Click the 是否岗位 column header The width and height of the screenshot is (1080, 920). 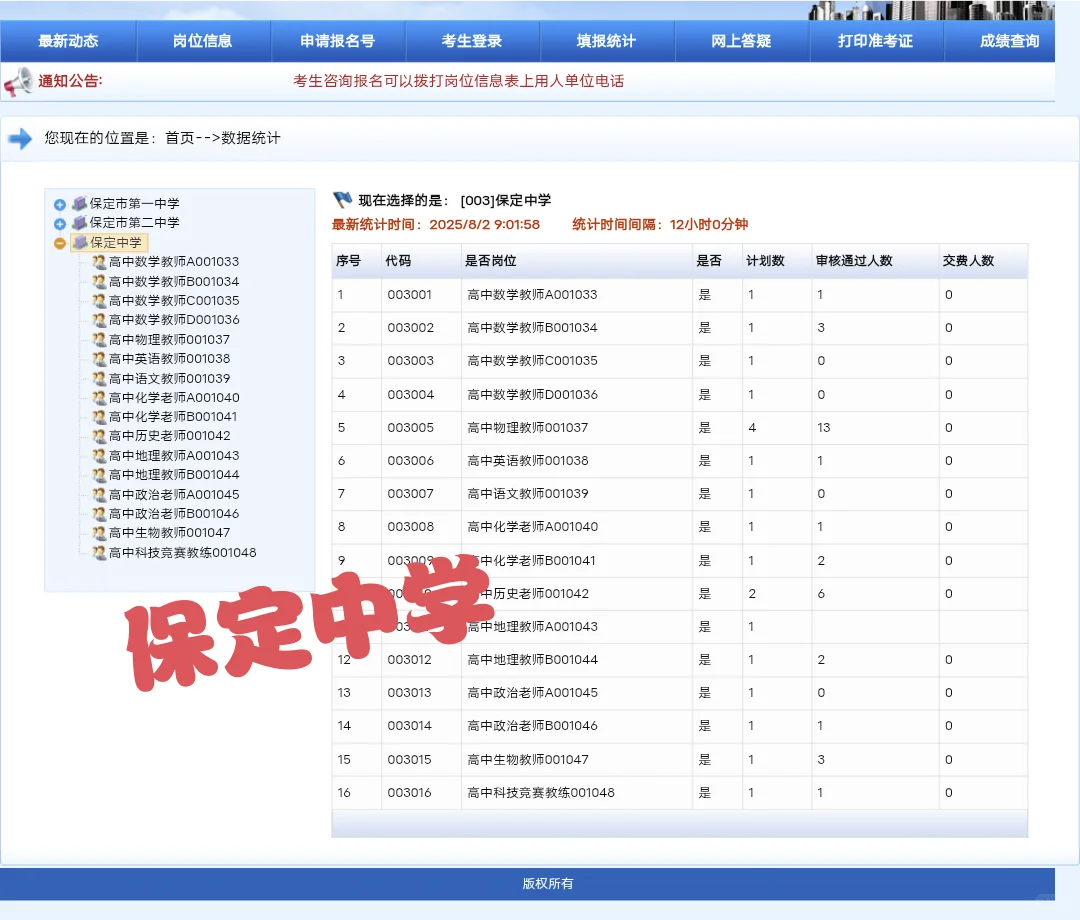(490, 261)
